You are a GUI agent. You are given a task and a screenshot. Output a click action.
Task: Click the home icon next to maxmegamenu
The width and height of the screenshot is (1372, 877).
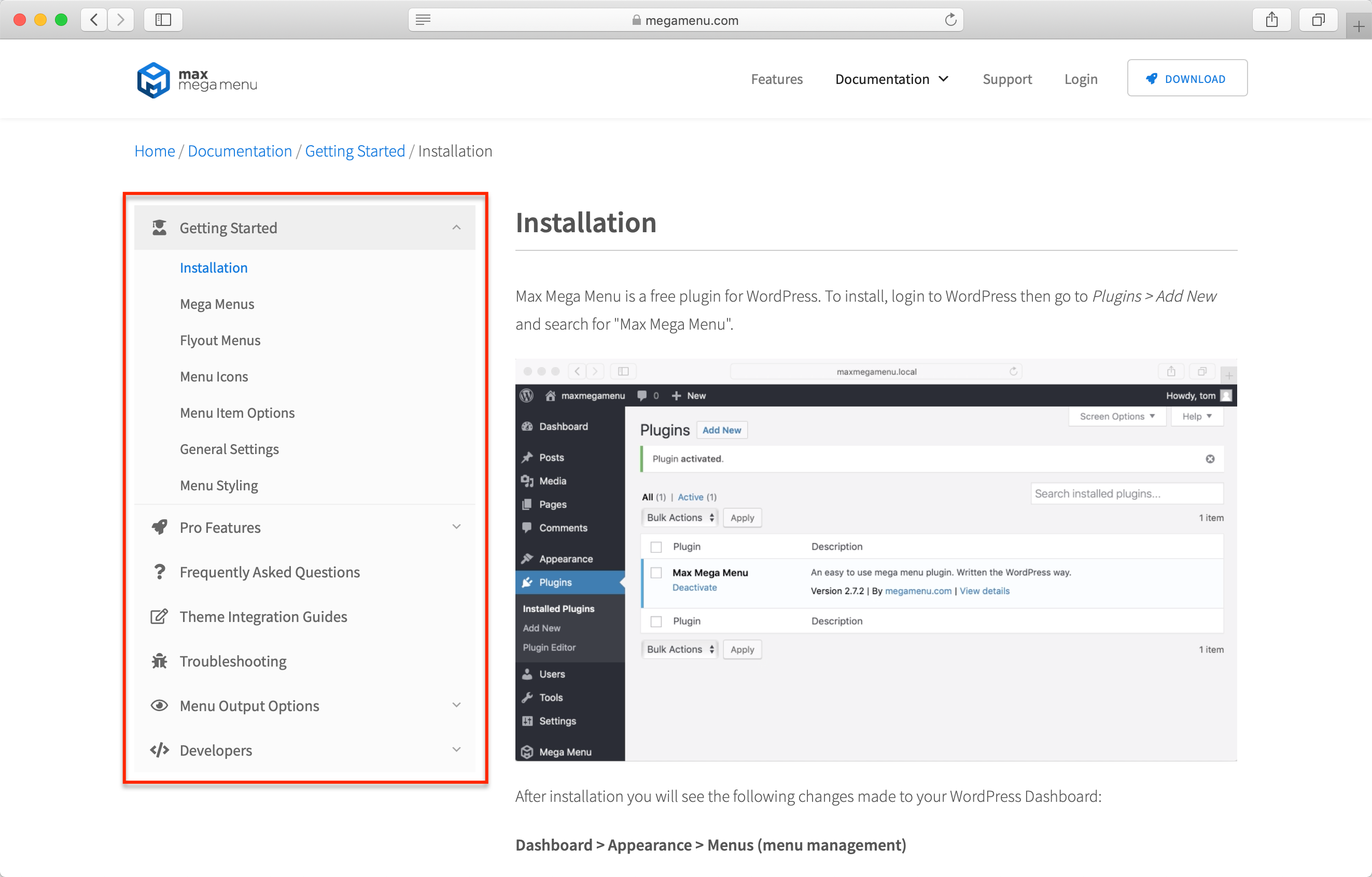pos(550,395)
